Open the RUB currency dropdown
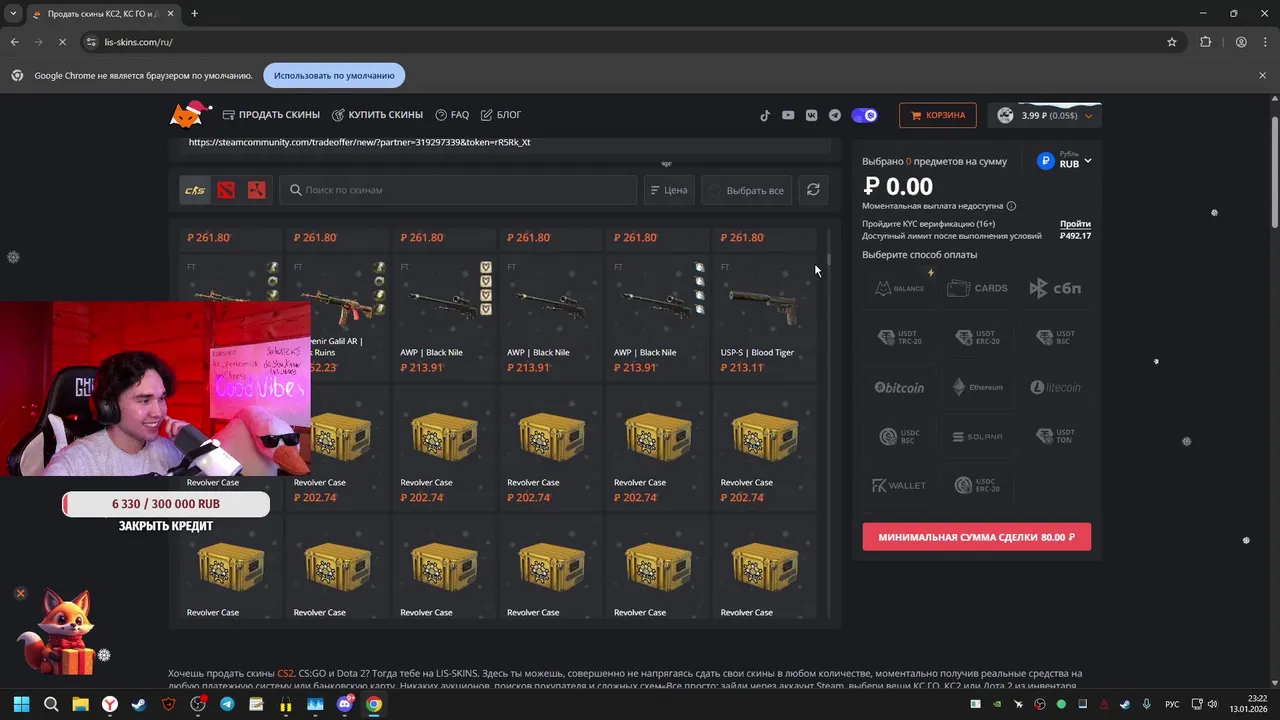The image size is (1280, 720). [x=1064, y=161]
